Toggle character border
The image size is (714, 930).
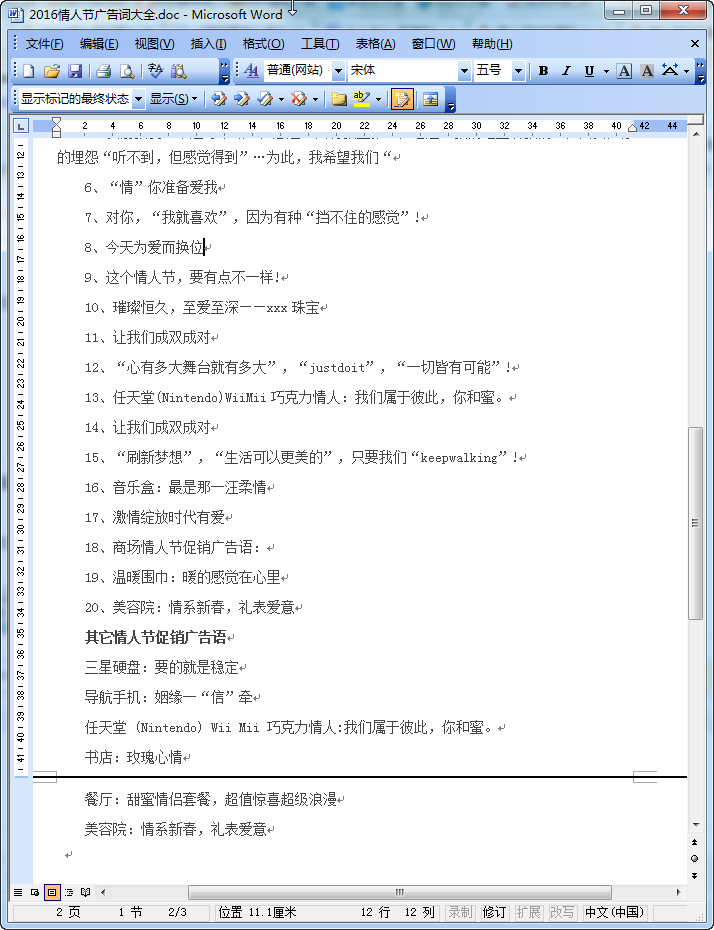[624, 71]
